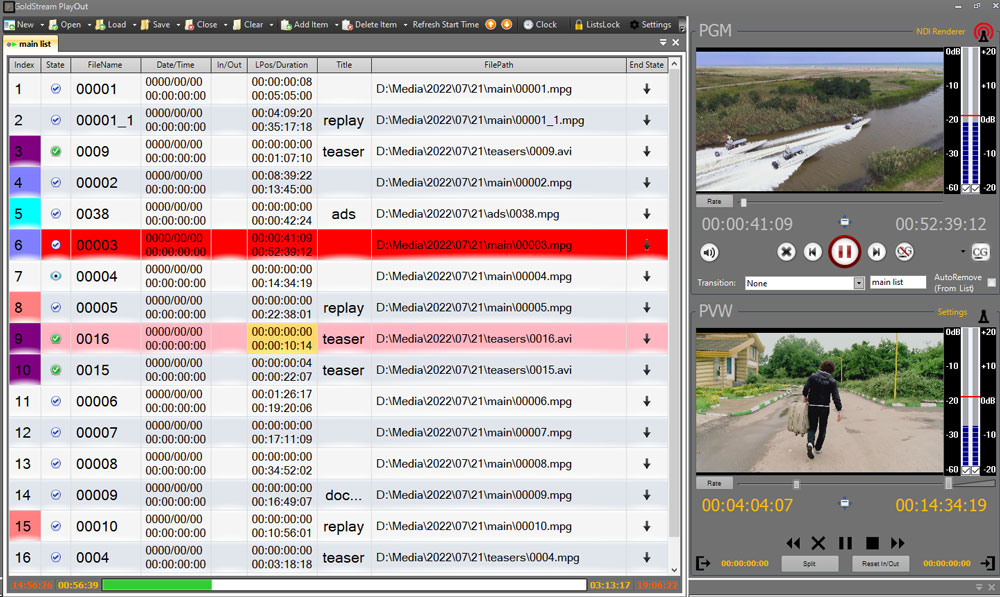
Task: Click the main list name field in PGM
Action: (x=897, y=282)
